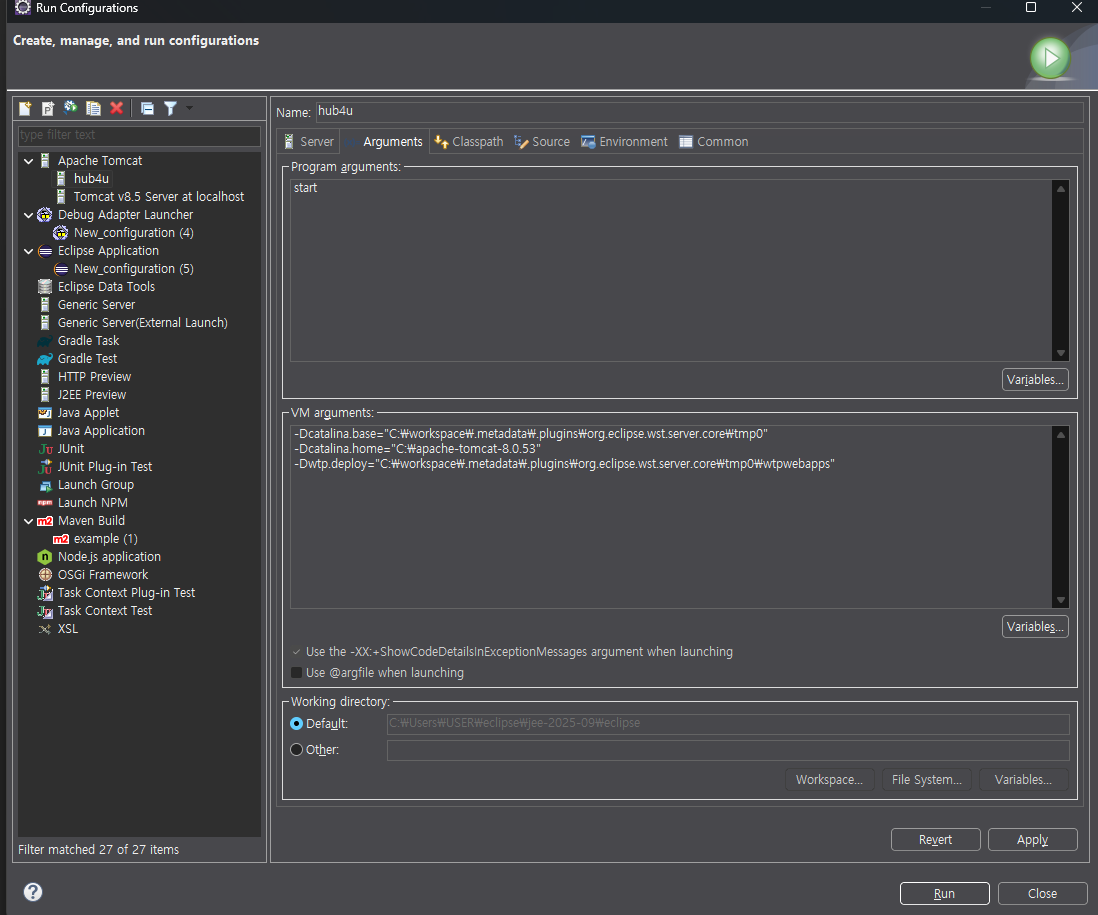Screen dimensions: 1098x915
Task: Collapse the Debug Adapter Launcher node
Action: tap(29, 215)
